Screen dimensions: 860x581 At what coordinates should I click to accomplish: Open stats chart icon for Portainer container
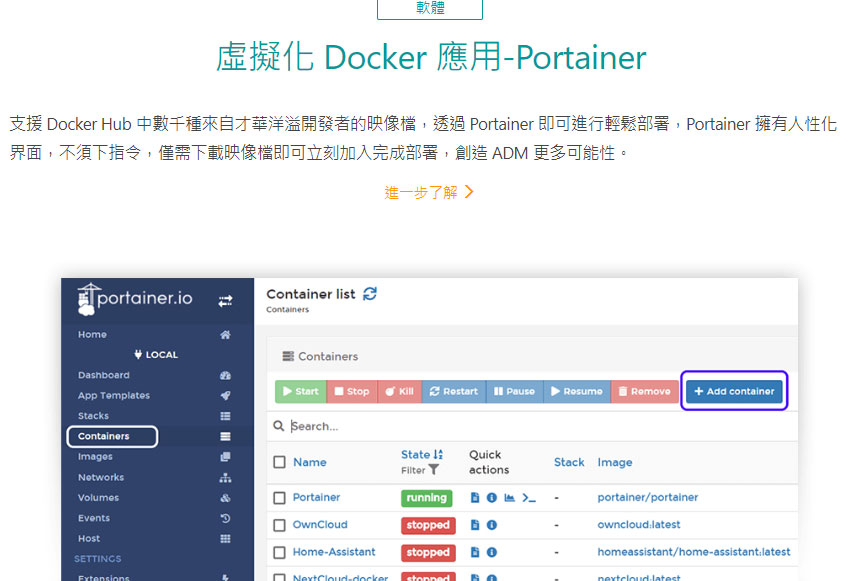pyautogui.click(x=510, y=498)
